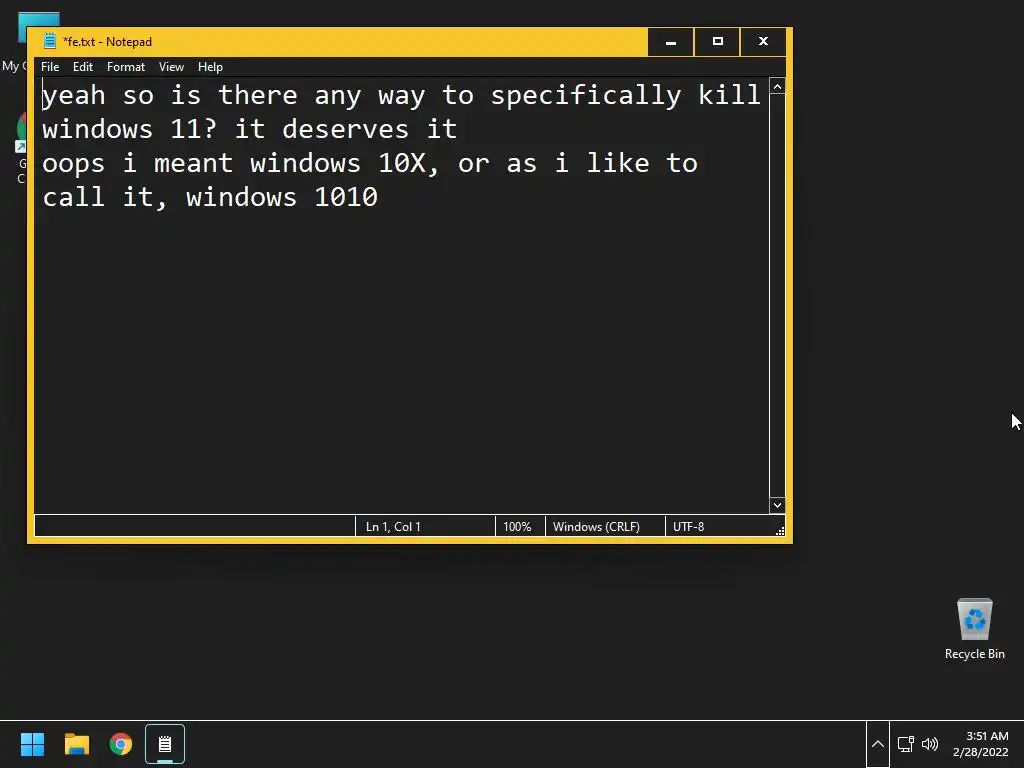Click the Windows (CRLF) status entry

click(x=605, y=526)
